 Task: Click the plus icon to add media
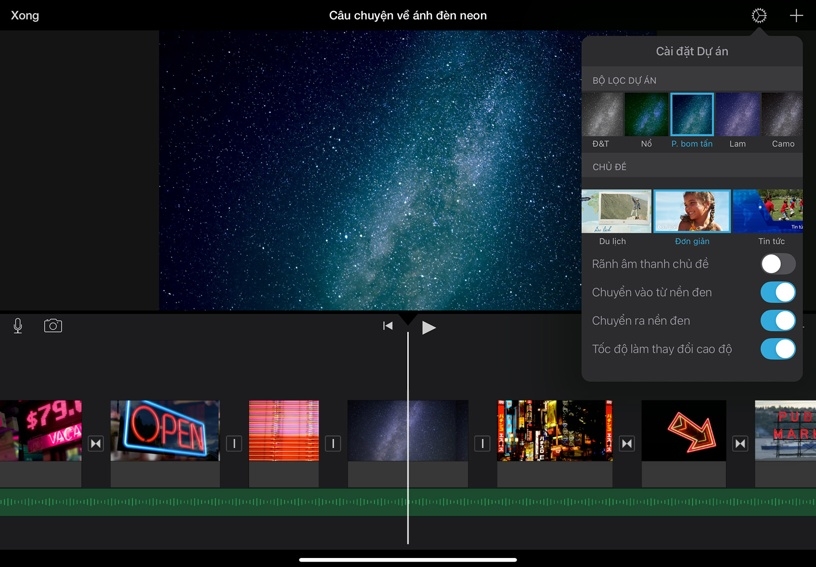pyautogui.click(x=796, y=16)
